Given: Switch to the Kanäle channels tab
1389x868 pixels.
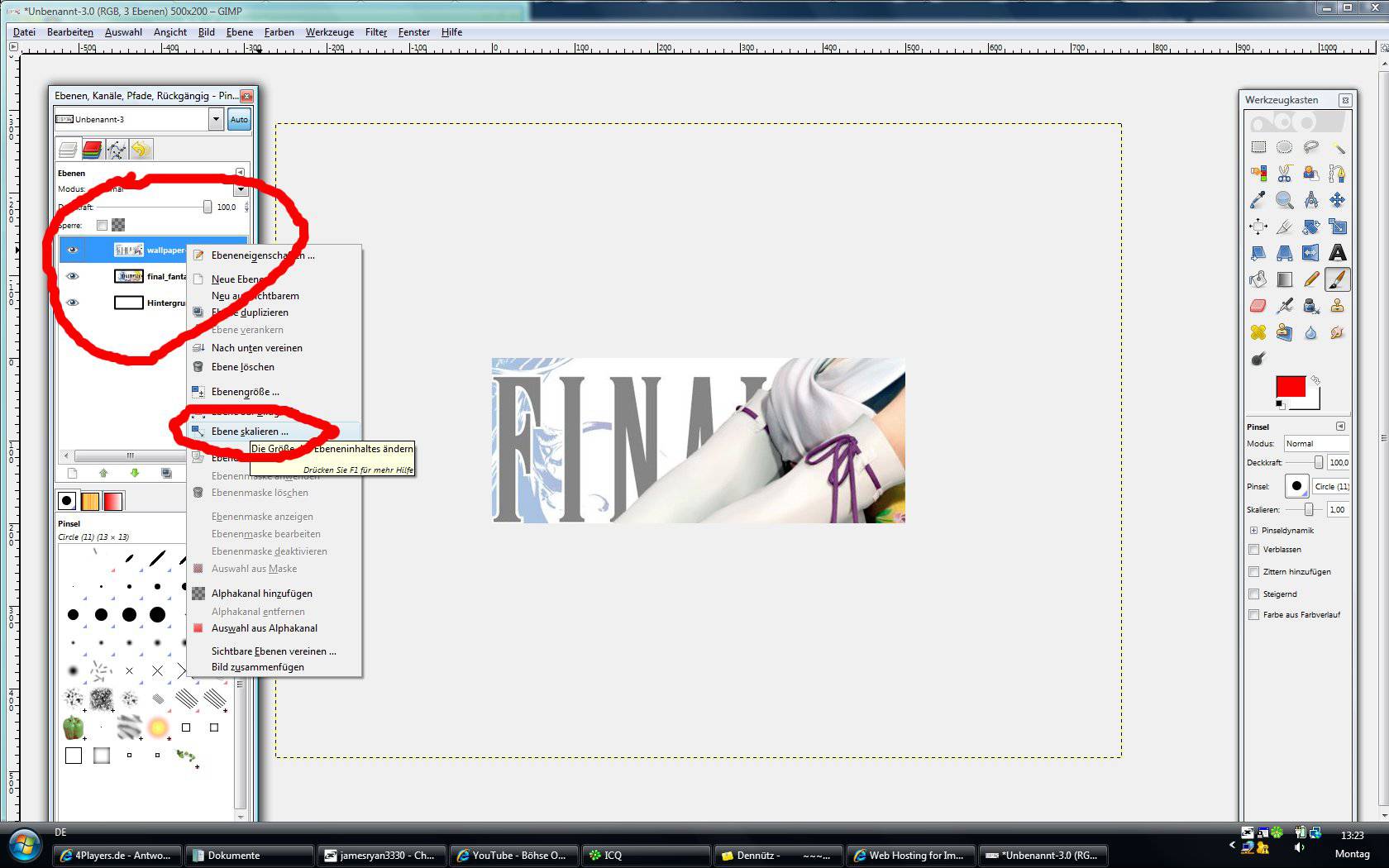Looking at the screenshot, I should point(93,150).
